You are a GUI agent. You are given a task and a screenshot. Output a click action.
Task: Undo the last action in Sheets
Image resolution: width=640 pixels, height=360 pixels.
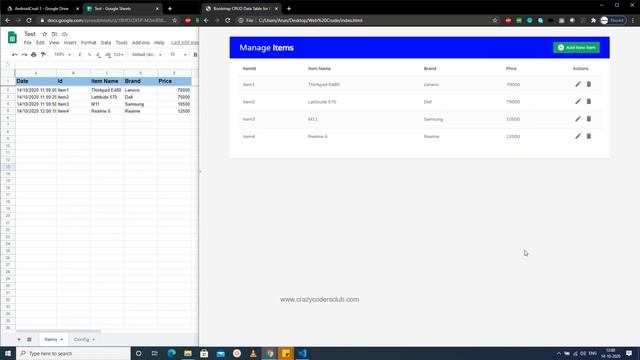point(15,55)
